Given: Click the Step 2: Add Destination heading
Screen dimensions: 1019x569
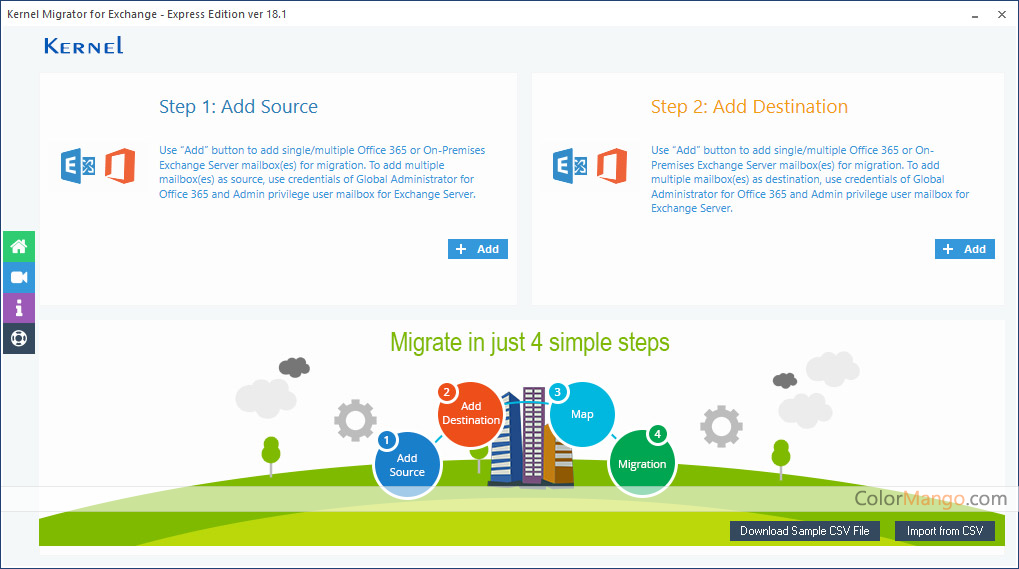Looking at the screenshot, I should tap(749, 107).
